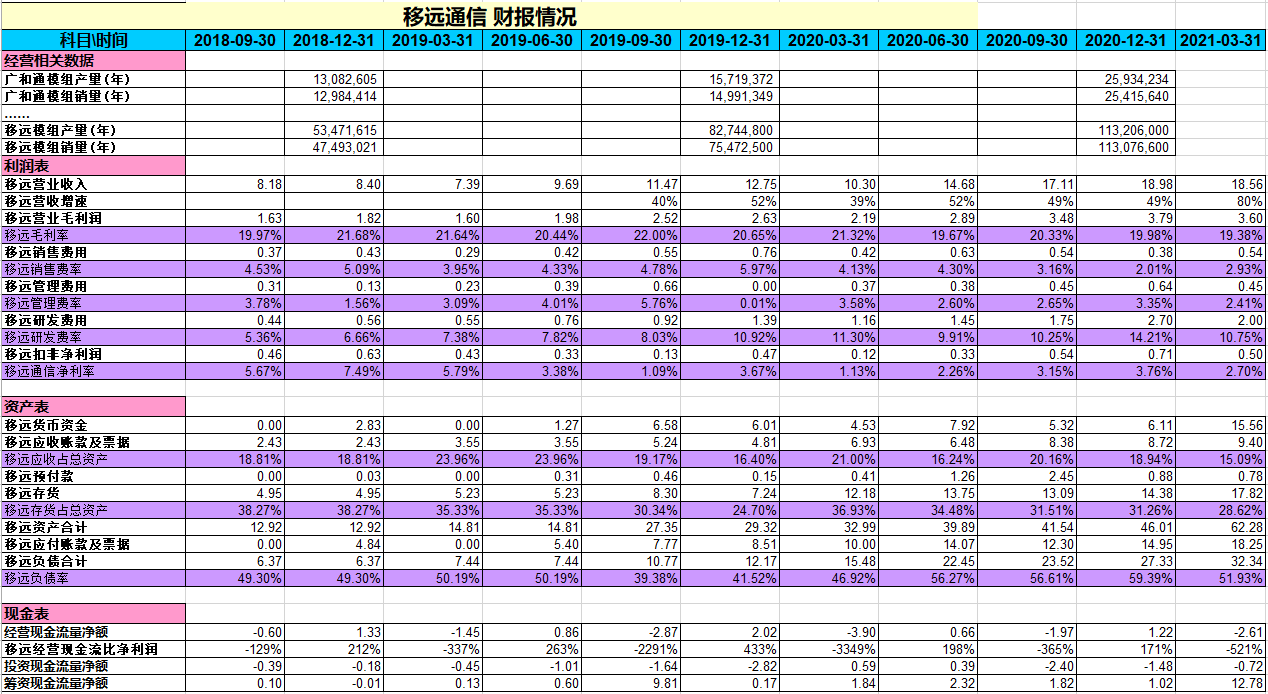Select the total assets cell showing 62.28
1268x694 pixels.
tap(1220, 527)
